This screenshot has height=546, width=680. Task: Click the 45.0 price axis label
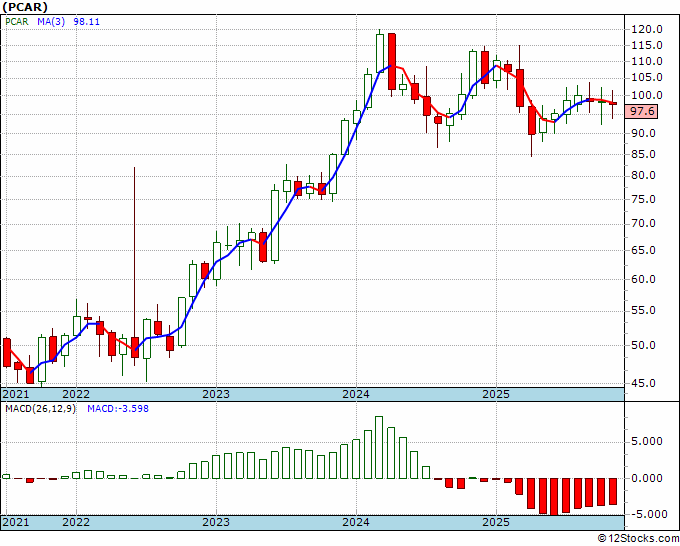tap(644, 383)
